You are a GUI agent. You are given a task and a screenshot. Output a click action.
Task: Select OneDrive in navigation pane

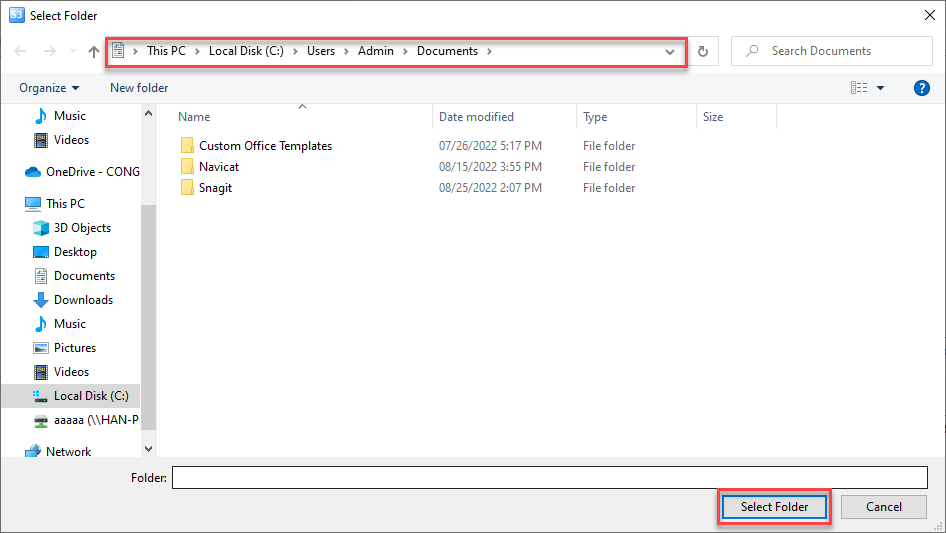pos(92,172)
